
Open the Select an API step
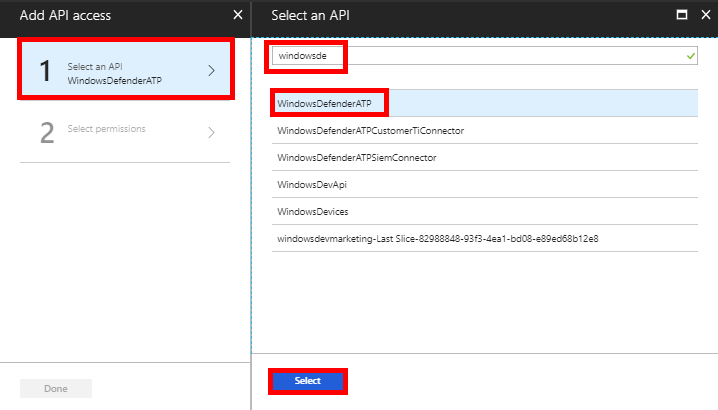[125, 72]
